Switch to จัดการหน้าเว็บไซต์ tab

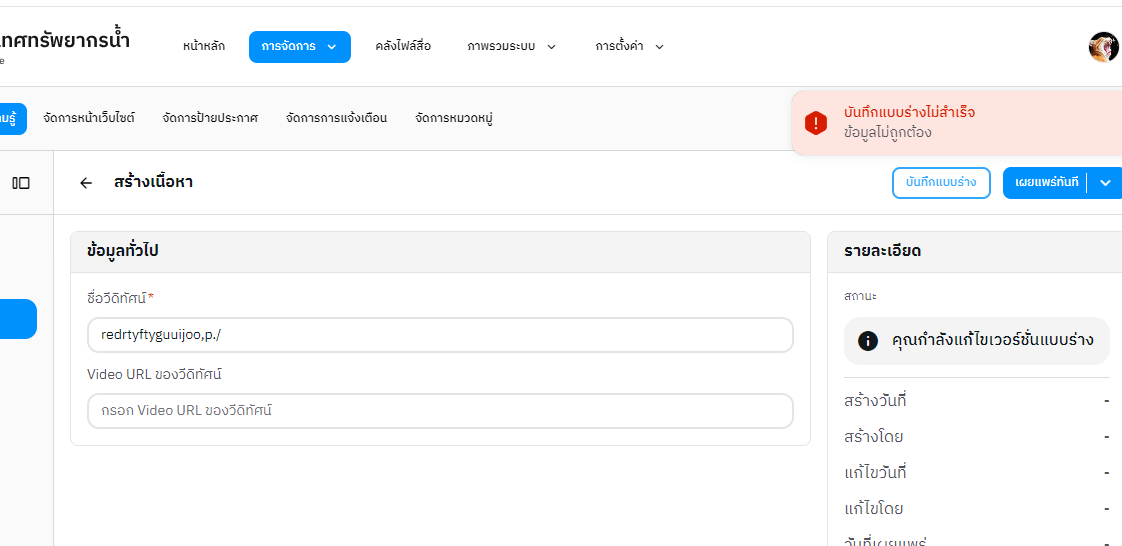(x=89, y=118)
